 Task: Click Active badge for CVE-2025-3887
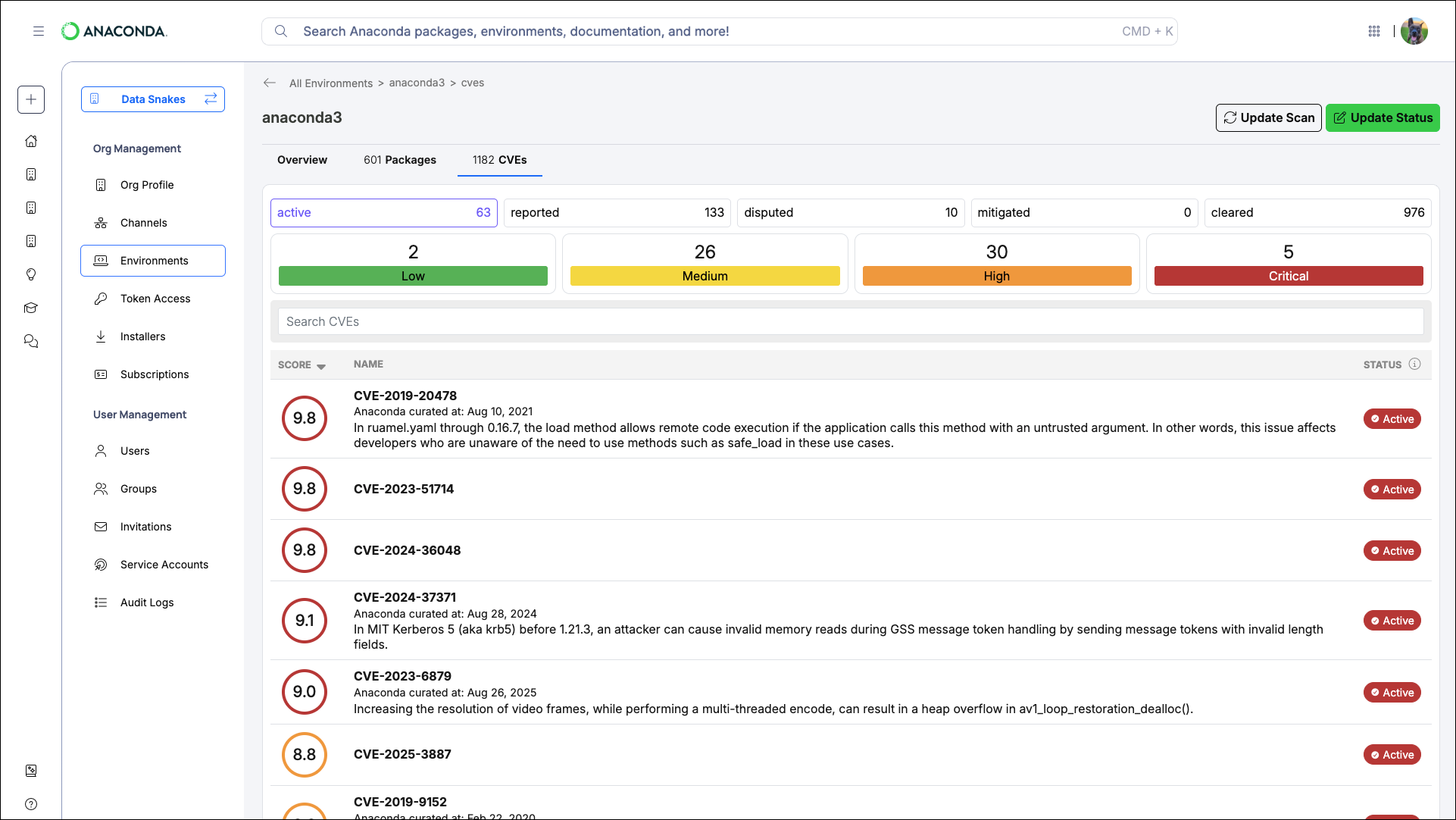[1392, 755]
